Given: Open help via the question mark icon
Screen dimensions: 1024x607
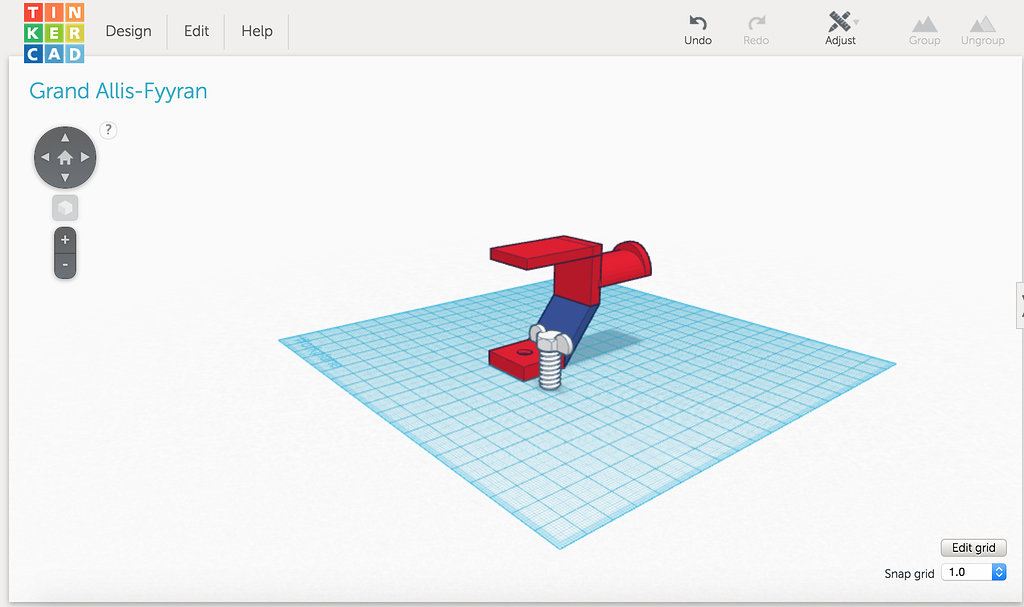Looking at the screenshot, I should coord(108,130).
